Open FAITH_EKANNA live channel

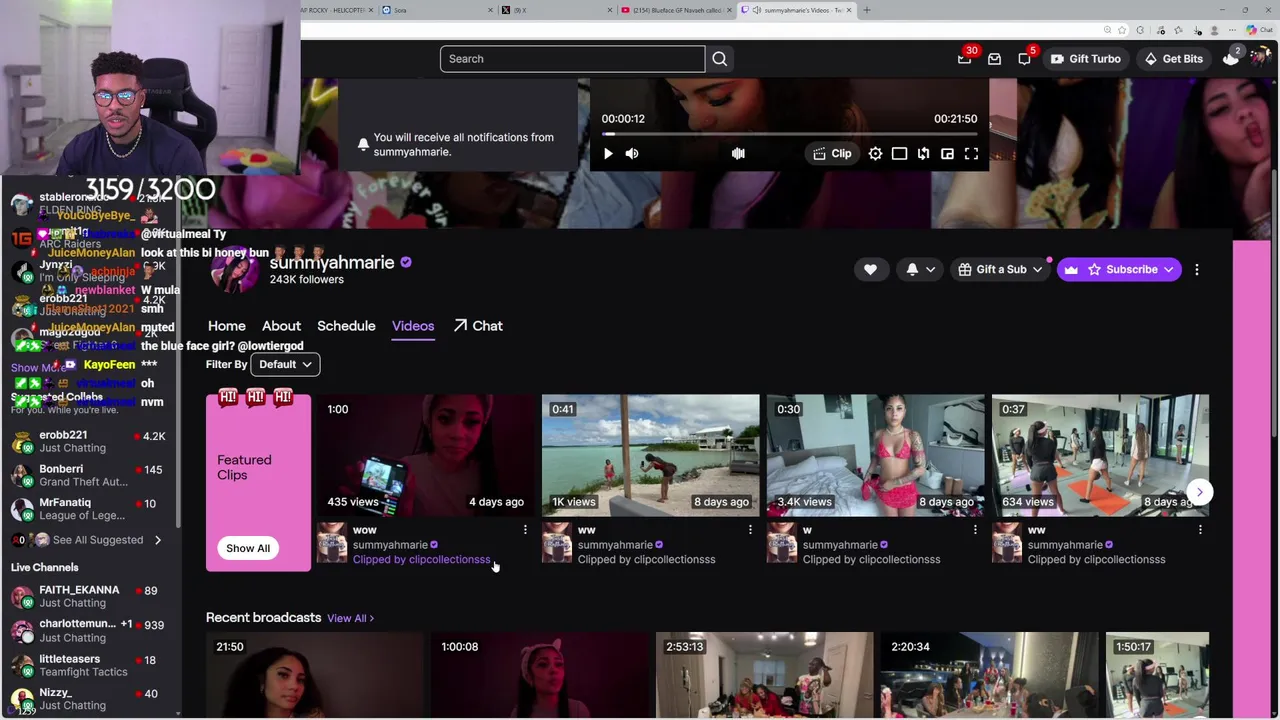[x=90, y=596]
